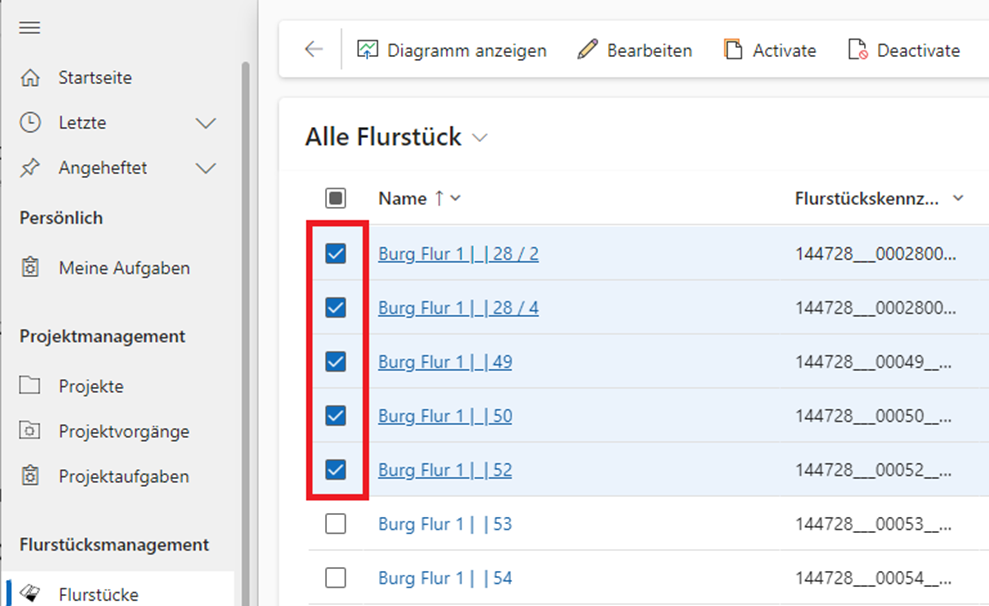The image size is (989, 606).
Task: Click the hamburger menu icon
Action: (30, 27)
